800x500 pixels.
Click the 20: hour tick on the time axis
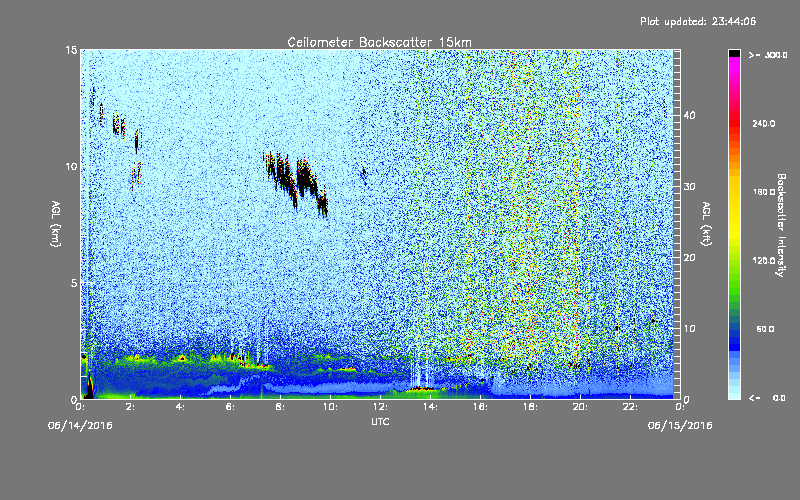coord(580,407)
